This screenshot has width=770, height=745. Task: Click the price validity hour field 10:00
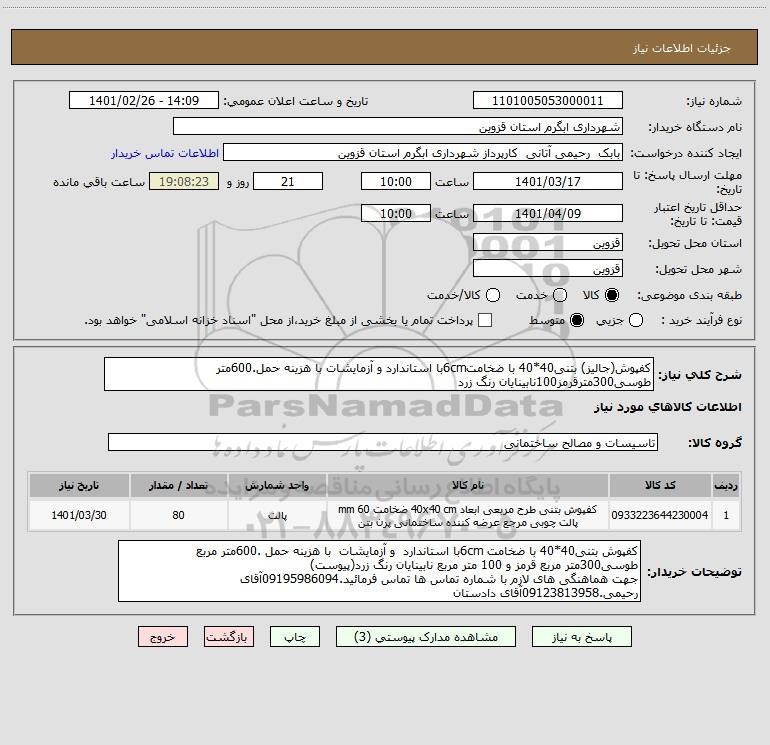coord(396,213)
